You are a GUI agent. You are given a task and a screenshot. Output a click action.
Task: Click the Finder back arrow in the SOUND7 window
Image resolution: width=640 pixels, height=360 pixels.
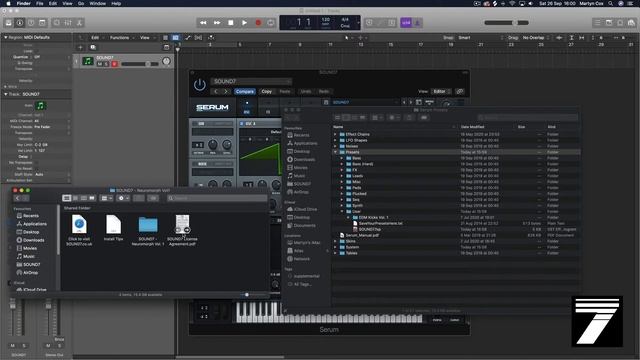[17, 198]
